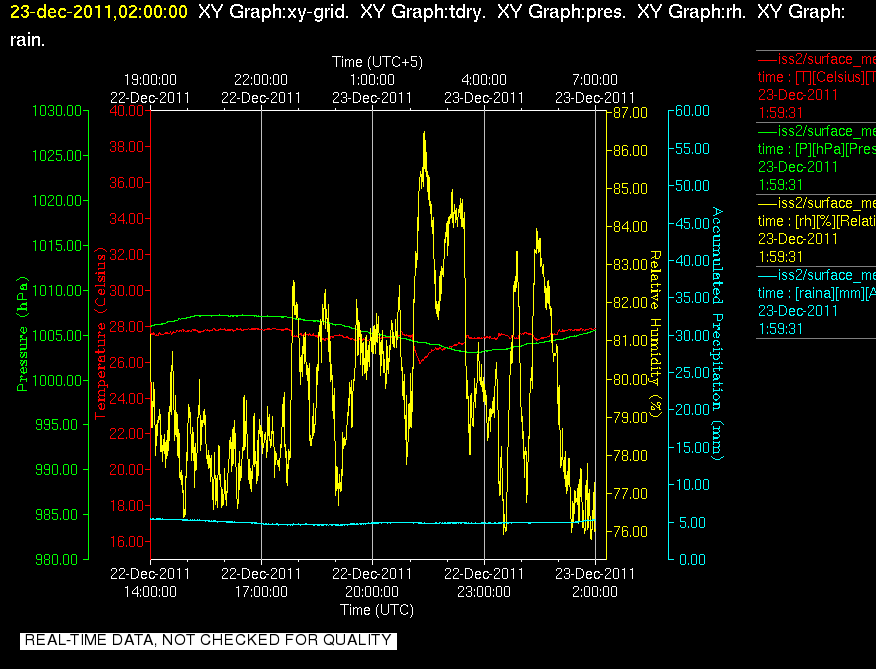876x669 pixels.
Task: Click the 40.00 temperature scale value
Action: pyautogui.click(x=127, y=111)
